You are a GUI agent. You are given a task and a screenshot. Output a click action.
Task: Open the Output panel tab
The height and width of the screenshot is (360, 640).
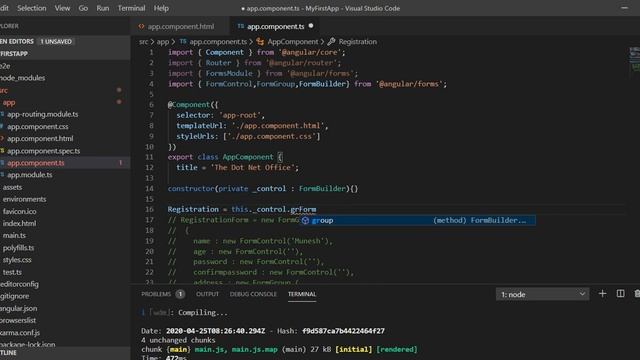point(207,294)
